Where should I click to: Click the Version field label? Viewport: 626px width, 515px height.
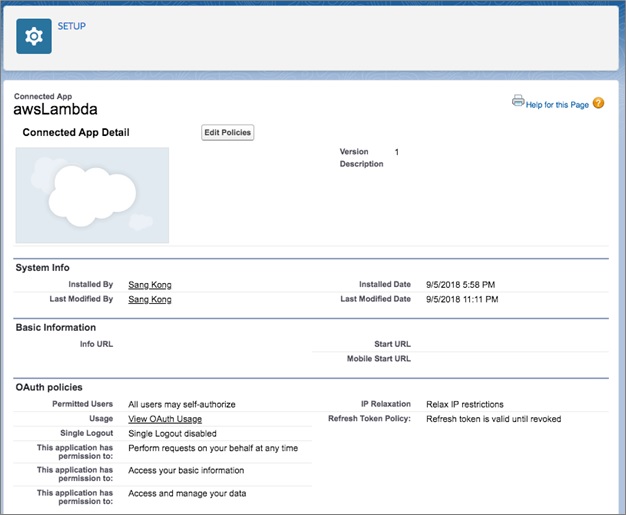click(x=354, y=152)
